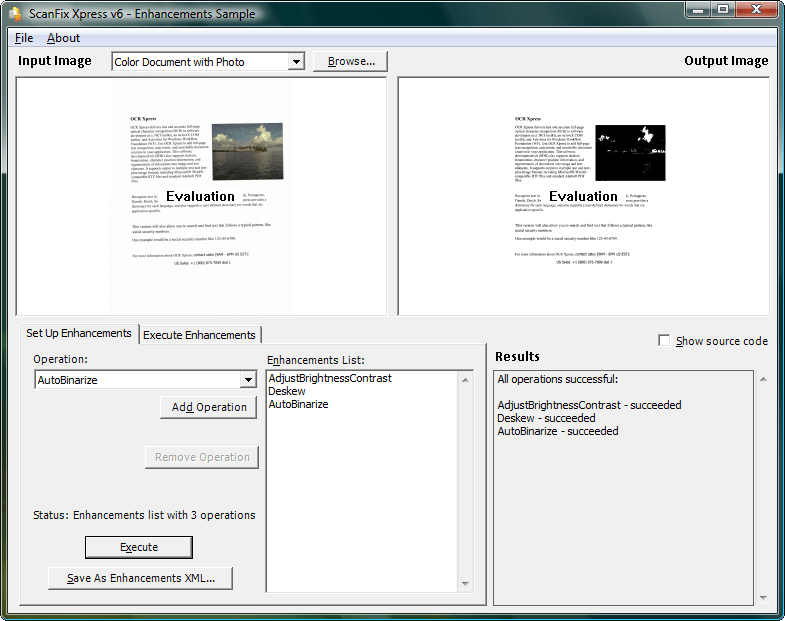Image resolution: width=785 pixels, height=621 pixels.
Task: Click Enhancements List scroll up arrow
Action: point(465,380)
